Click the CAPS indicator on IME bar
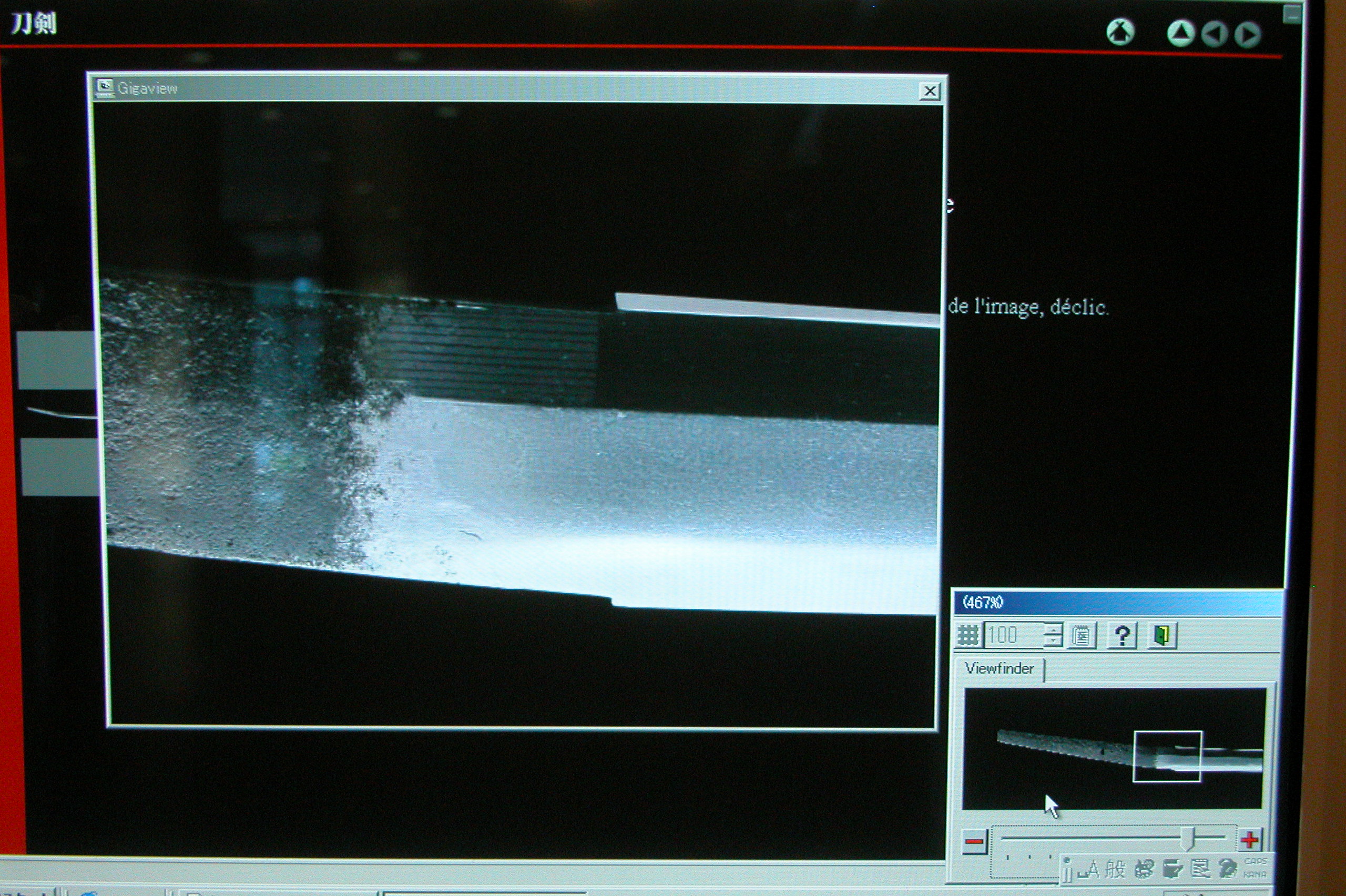This screenshot has height=896, width=1346. click(1256, 861)
